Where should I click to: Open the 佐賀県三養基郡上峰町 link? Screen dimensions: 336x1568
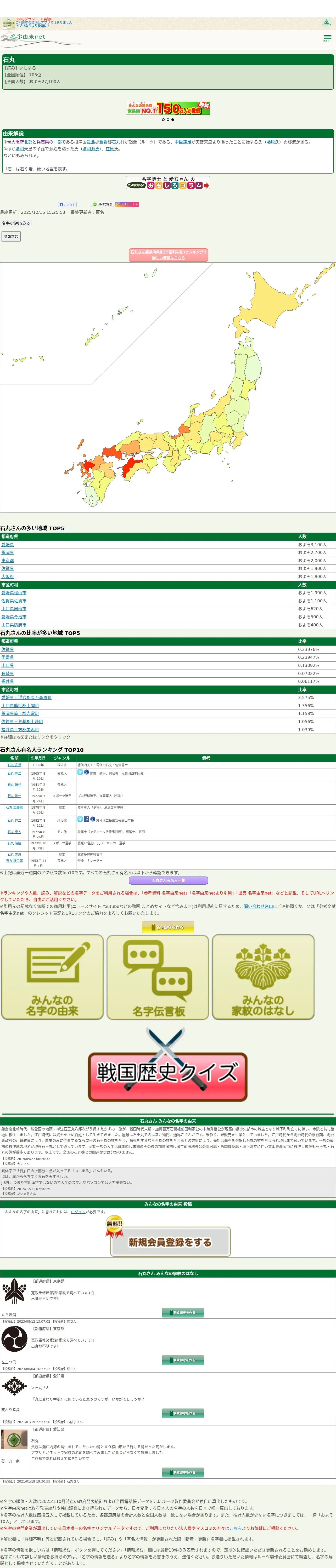pos(22,721)
